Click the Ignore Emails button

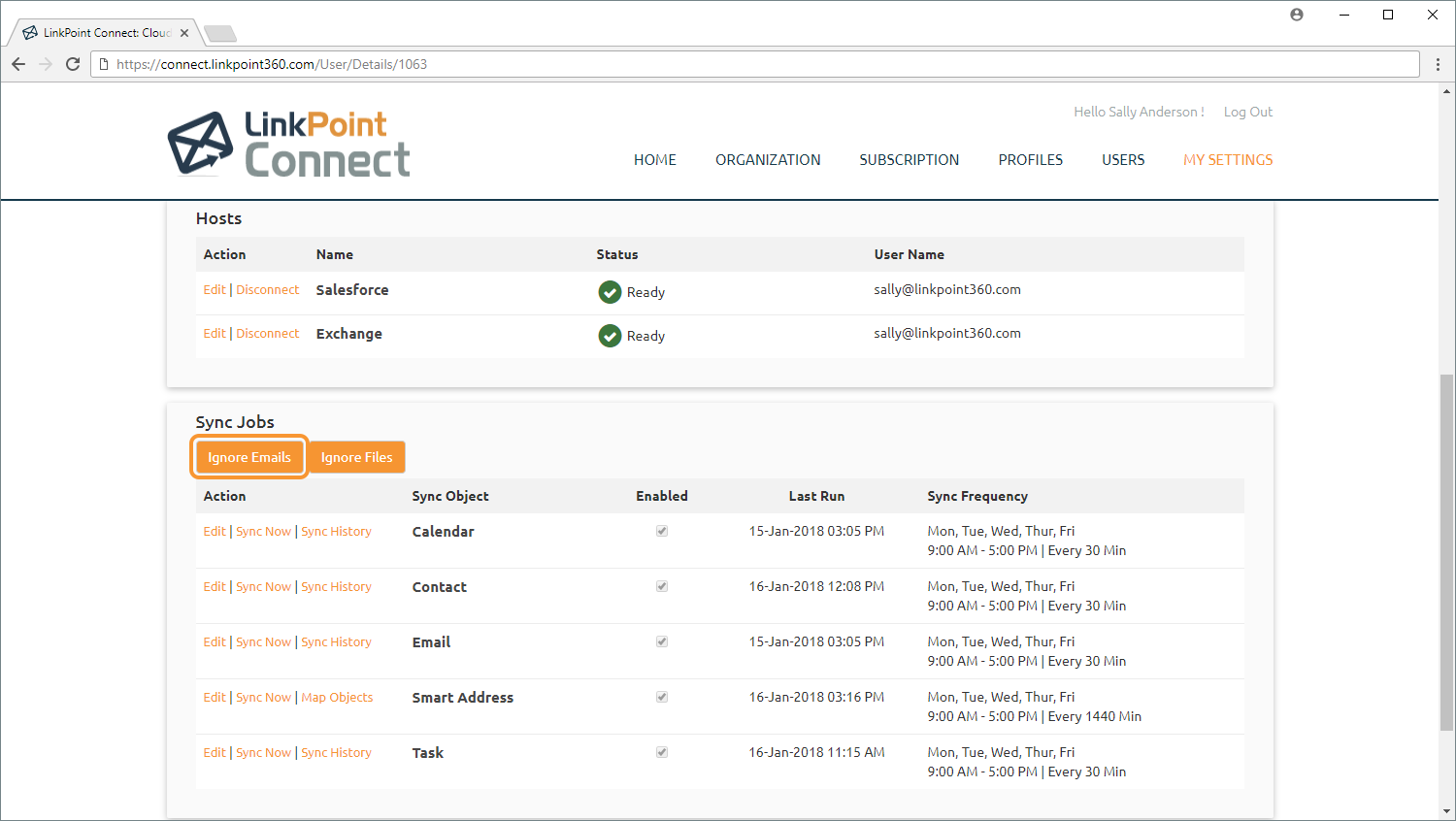click(249, 457)
